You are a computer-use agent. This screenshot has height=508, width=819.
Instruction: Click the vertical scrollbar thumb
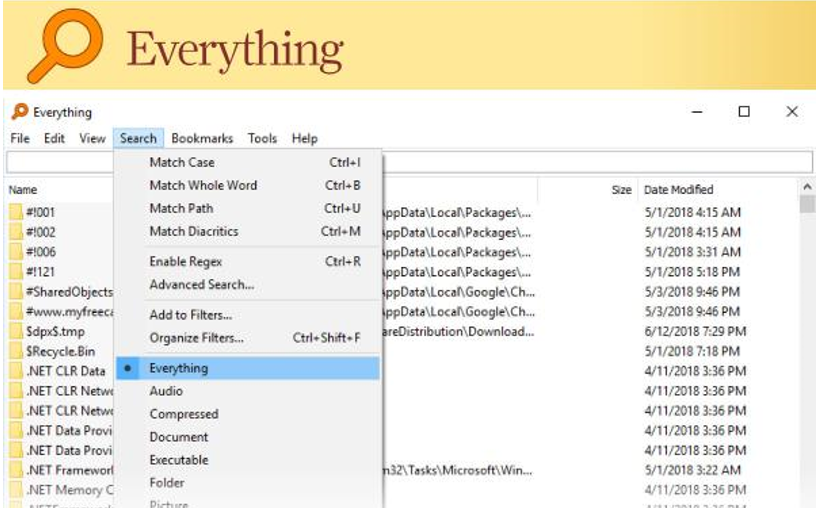point(808,204)
